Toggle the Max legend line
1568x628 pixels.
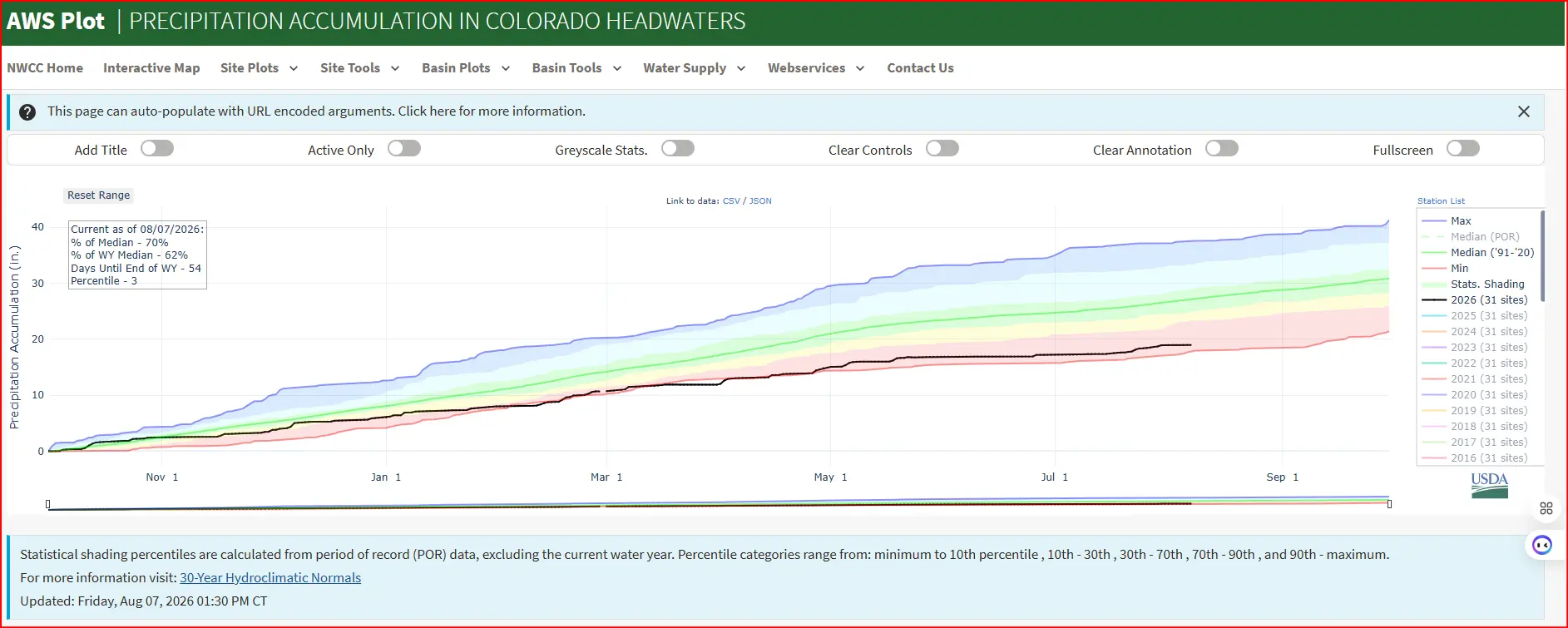click(x=1447, y=221)
